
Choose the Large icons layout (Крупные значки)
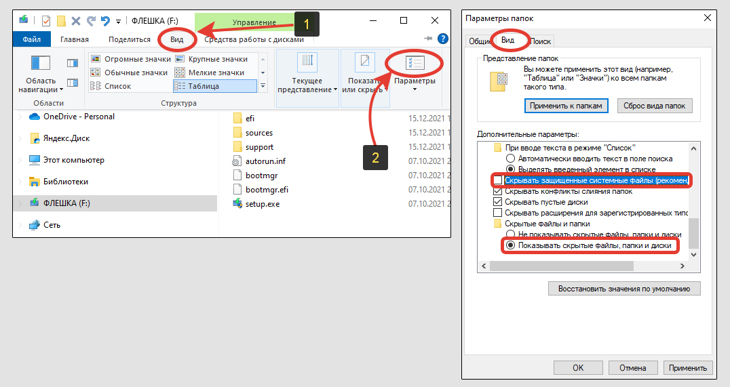pyautogui.click(x=212, y=59)
